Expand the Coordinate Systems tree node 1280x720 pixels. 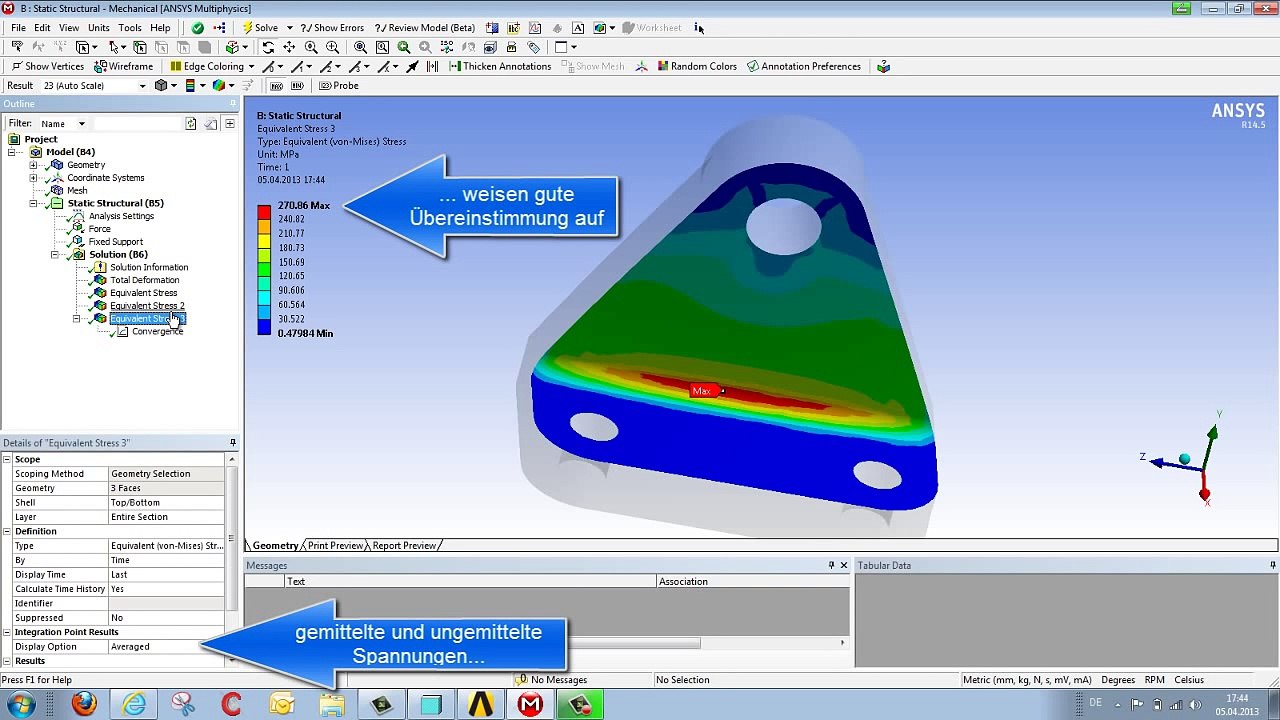33,178
